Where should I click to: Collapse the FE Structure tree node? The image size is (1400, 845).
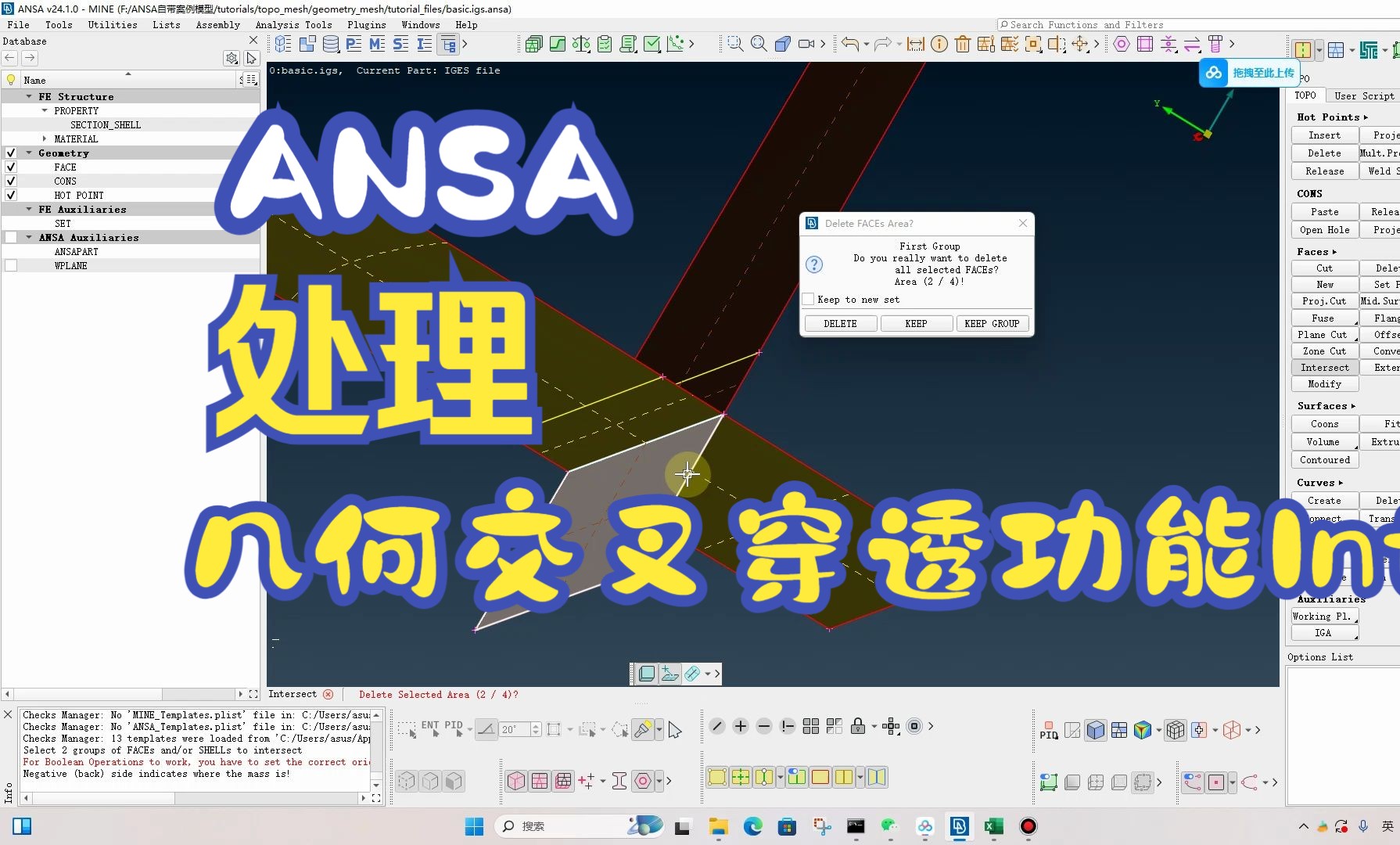pyautogui.click(x=29, y=96)
